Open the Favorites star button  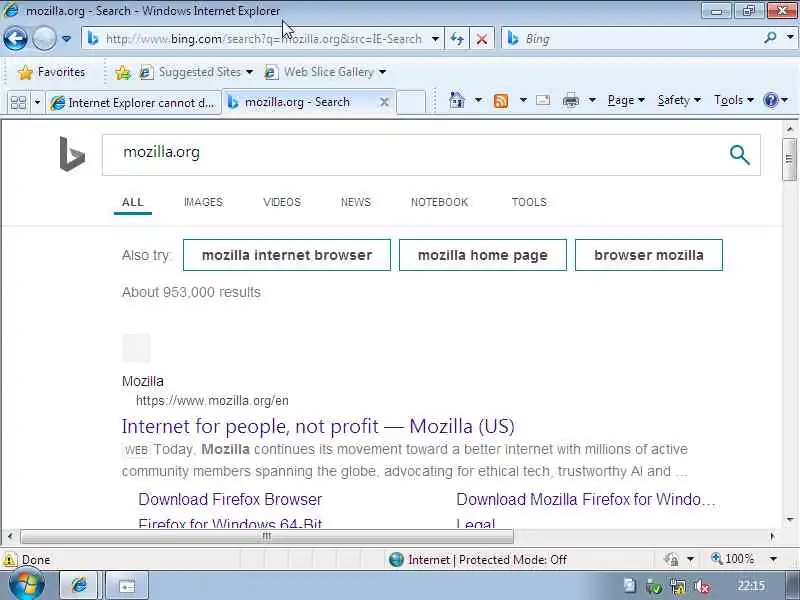(51, 72)
